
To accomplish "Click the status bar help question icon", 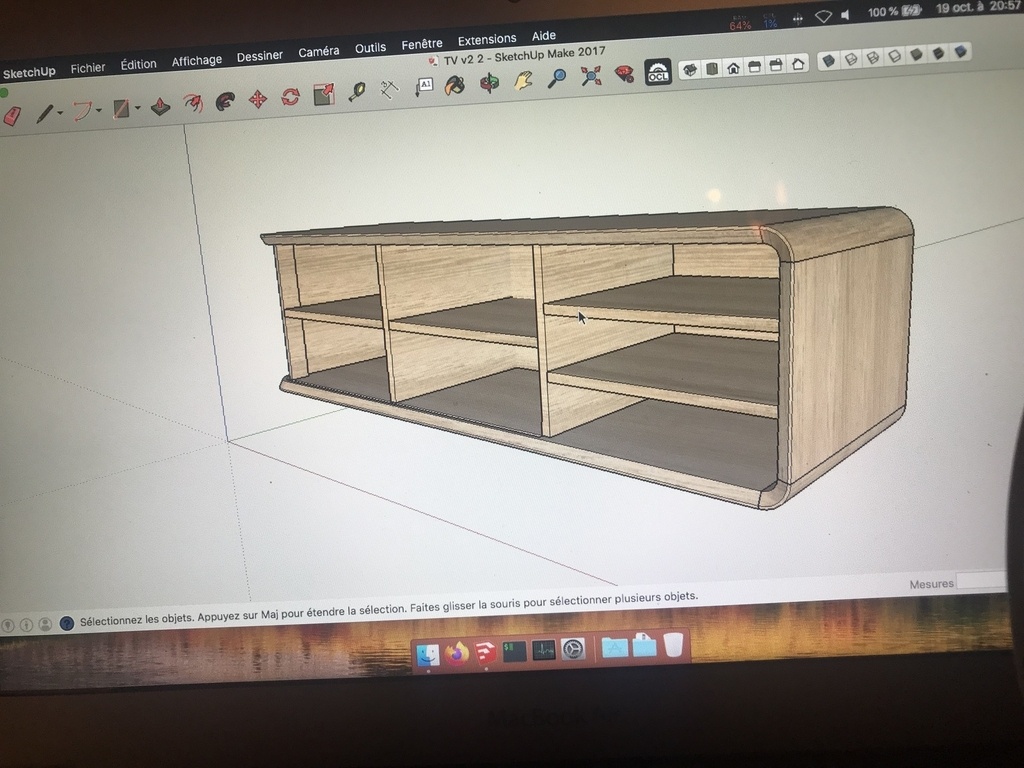I will click(67, 624).
